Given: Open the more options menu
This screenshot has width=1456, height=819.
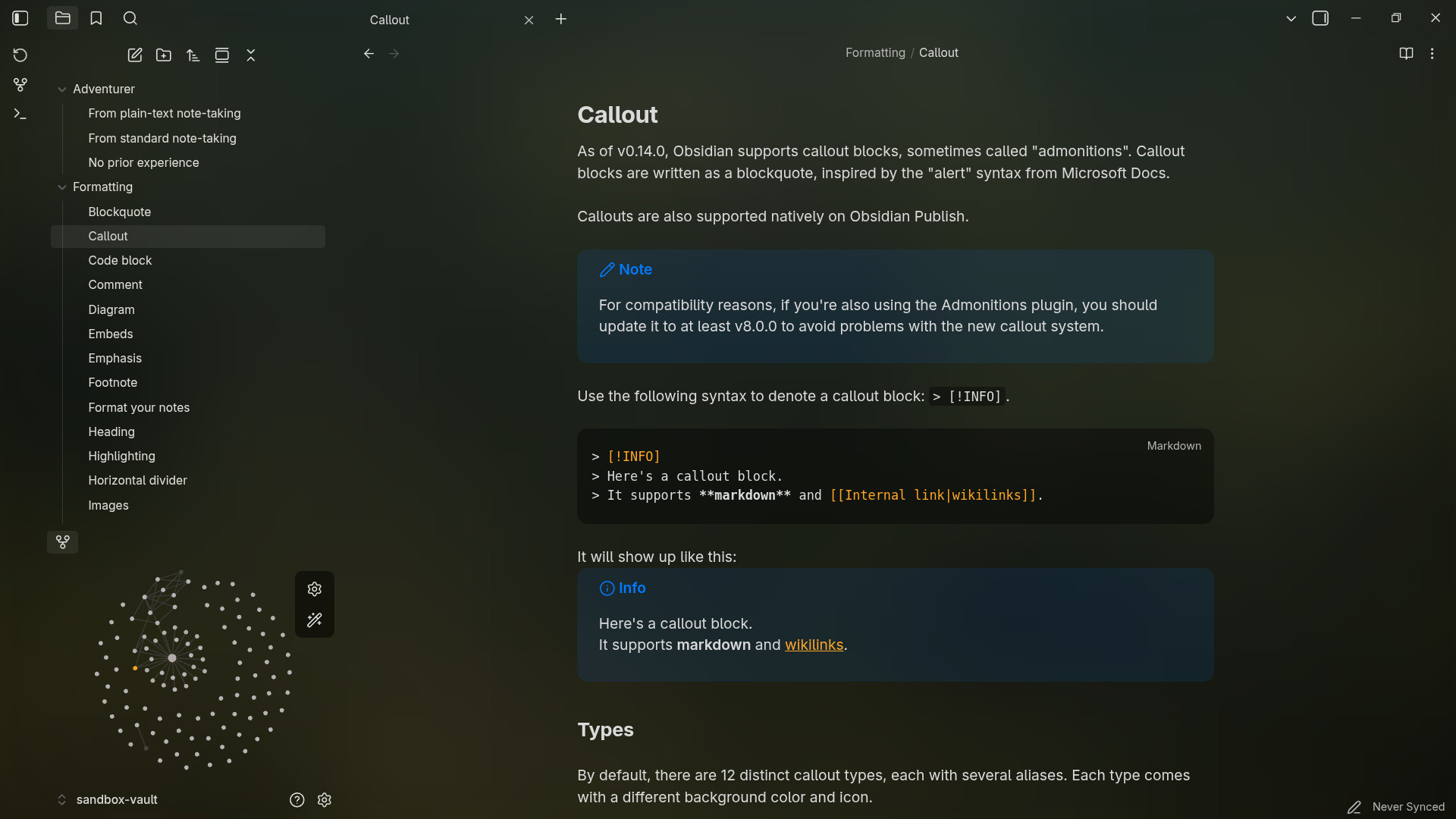Looking at the screenshot, I should 1432,53.
